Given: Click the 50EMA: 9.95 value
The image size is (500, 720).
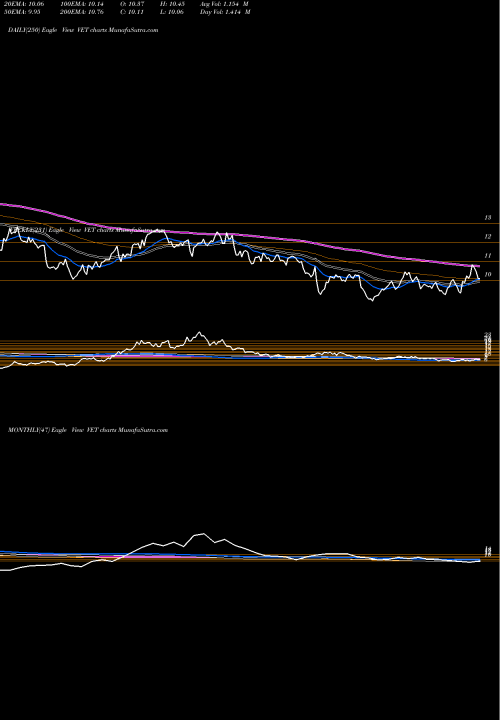Looking at the screenshot, I should tap(22, 12).
